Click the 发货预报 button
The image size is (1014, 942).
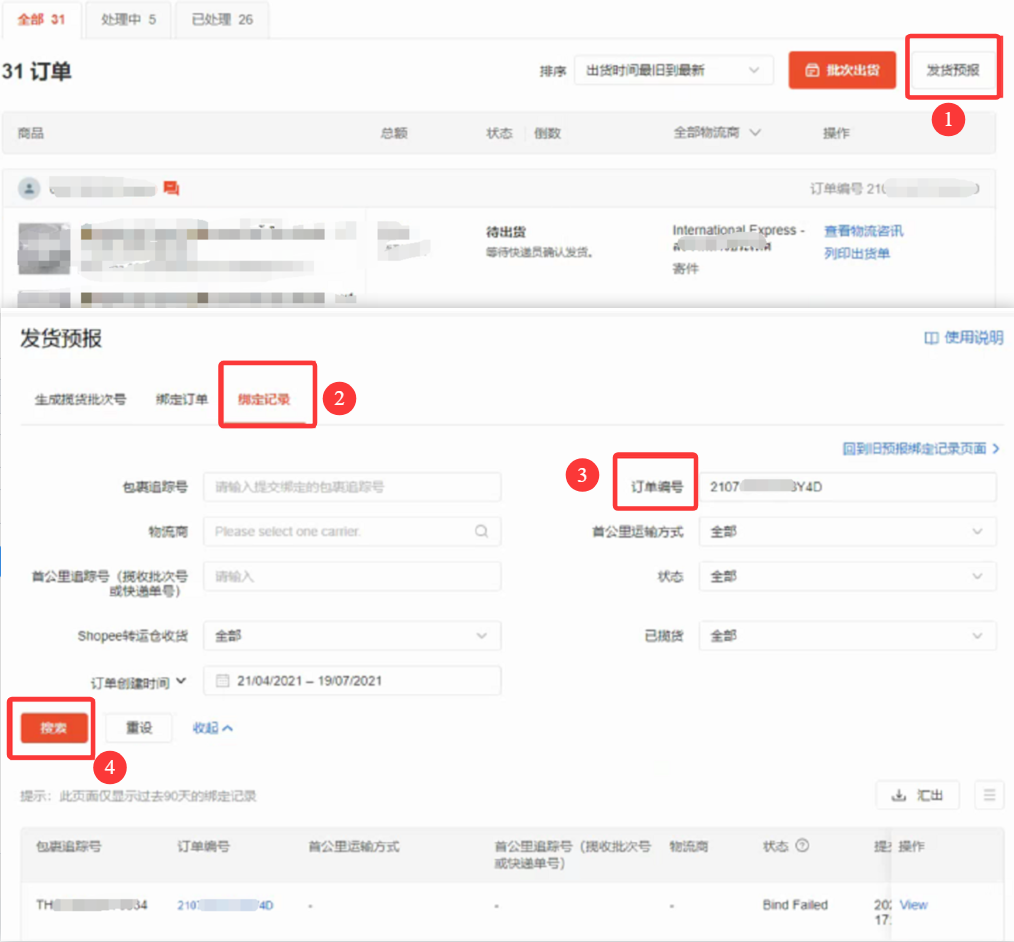click(x=953, y=70)
